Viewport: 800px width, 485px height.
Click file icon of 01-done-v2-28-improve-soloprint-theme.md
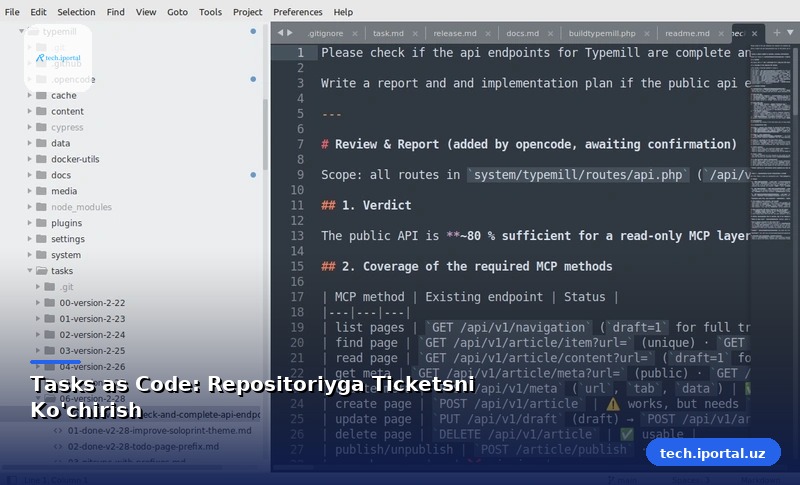[x=58, y=430]
